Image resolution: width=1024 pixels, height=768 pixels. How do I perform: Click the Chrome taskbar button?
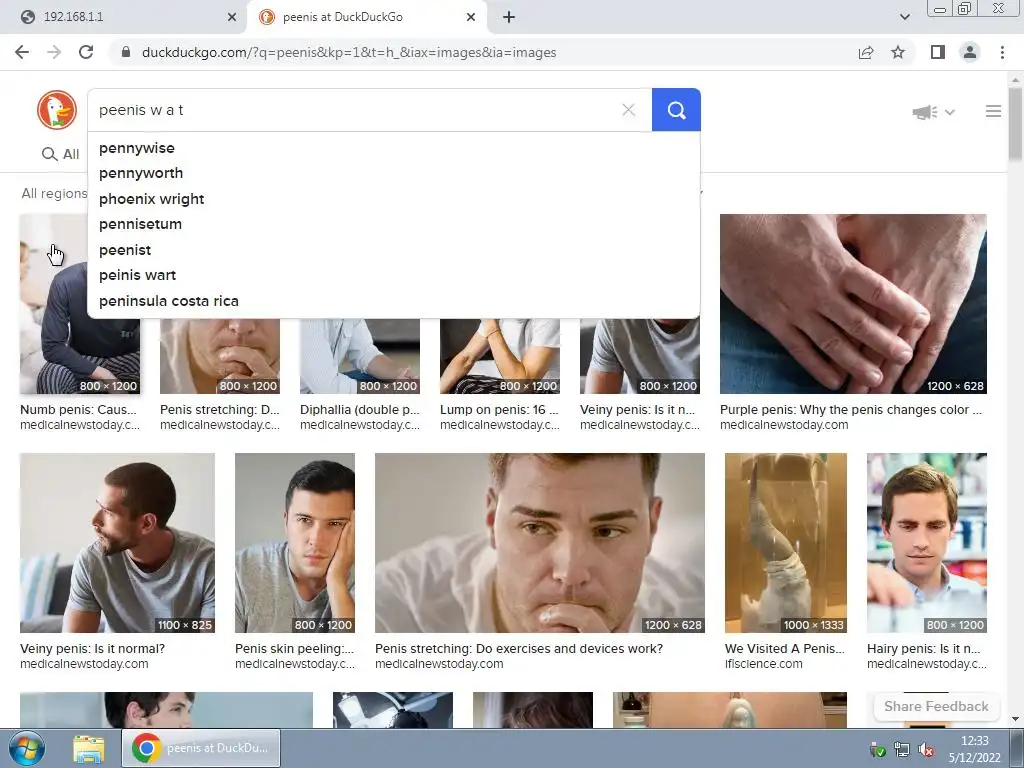[x=201, y=748]
